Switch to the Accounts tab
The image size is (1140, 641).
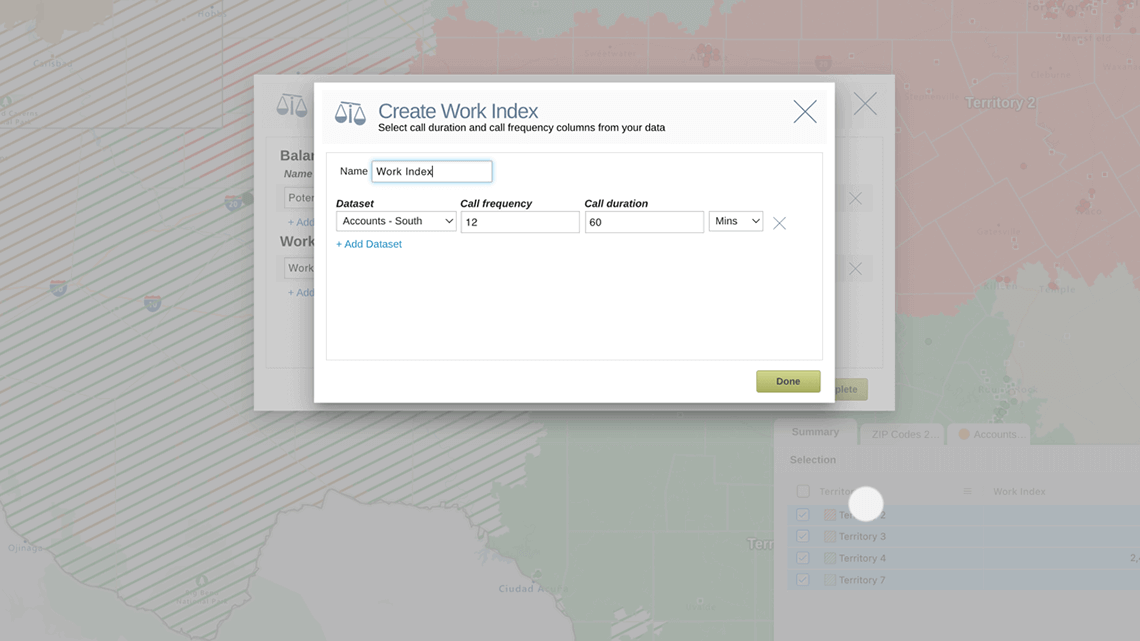click(990, 434)
